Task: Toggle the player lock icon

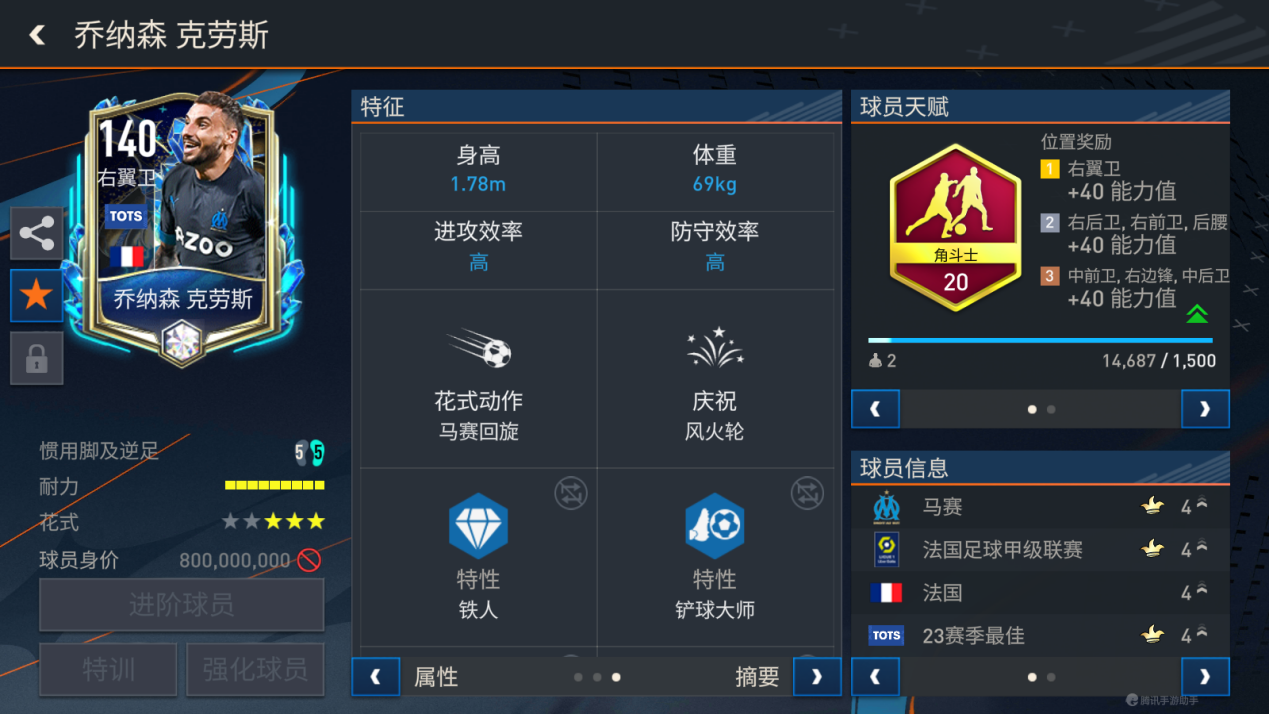Action: [37, 358]
